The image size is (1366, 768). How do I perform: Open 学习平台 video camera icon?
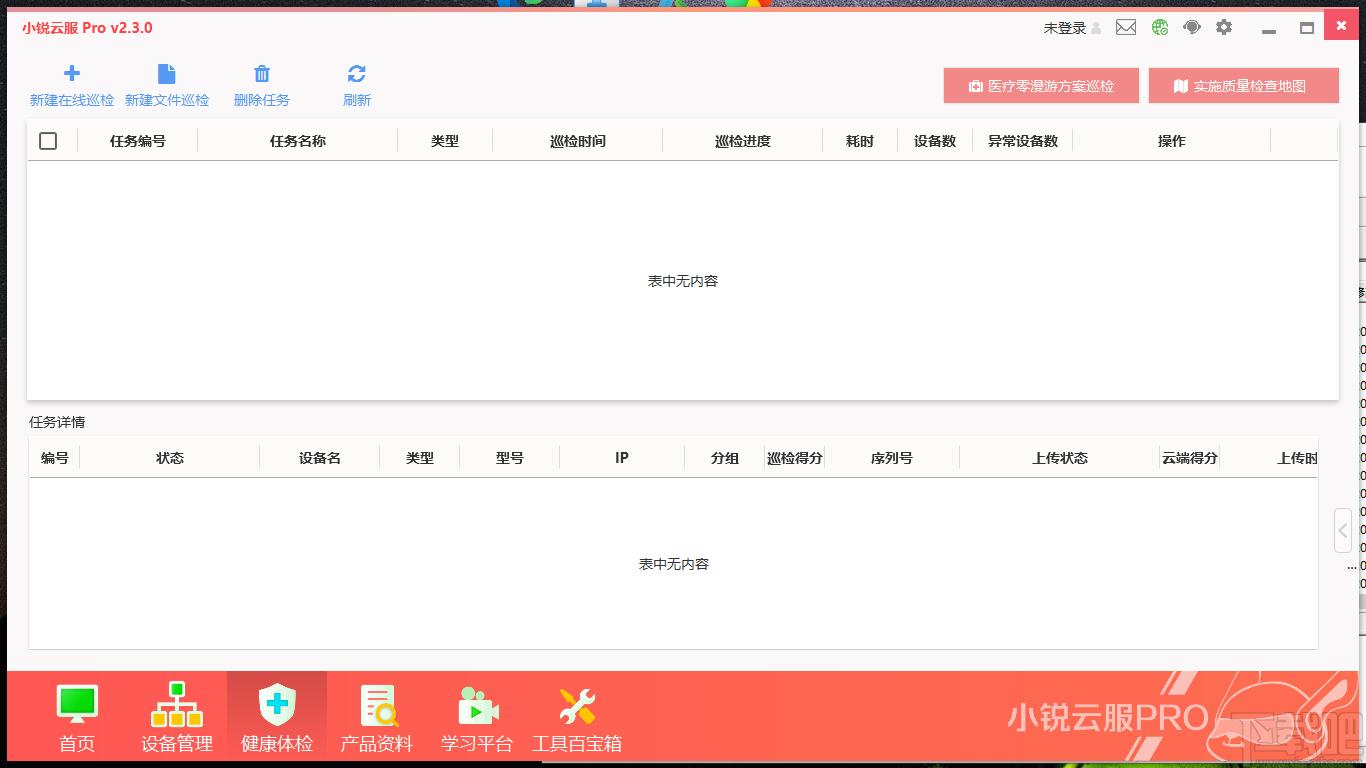(x=478, y=705)
